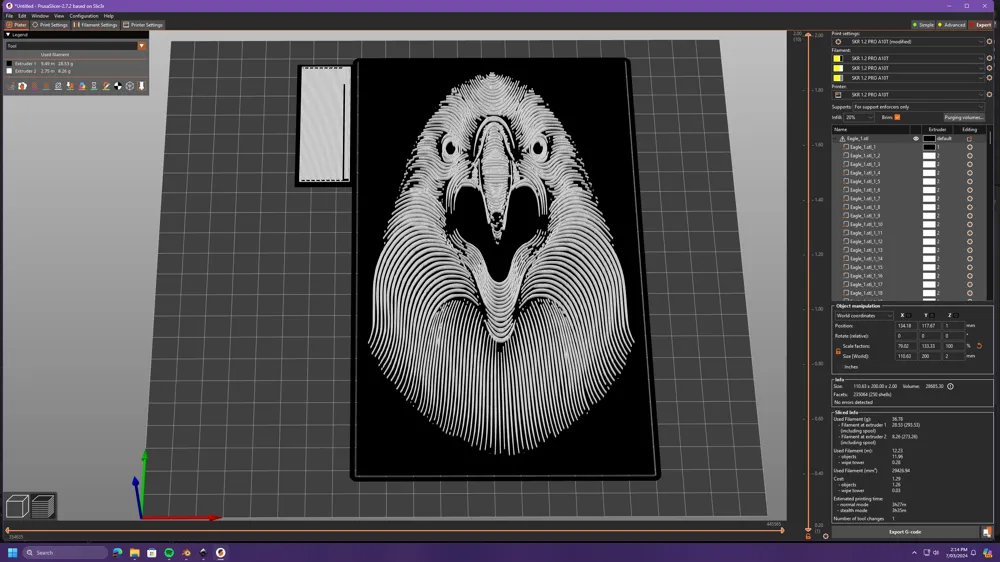This screenshot has width=1000, height=562.
Task: Open World coordinates dropdown
Action: pos(864,316)
